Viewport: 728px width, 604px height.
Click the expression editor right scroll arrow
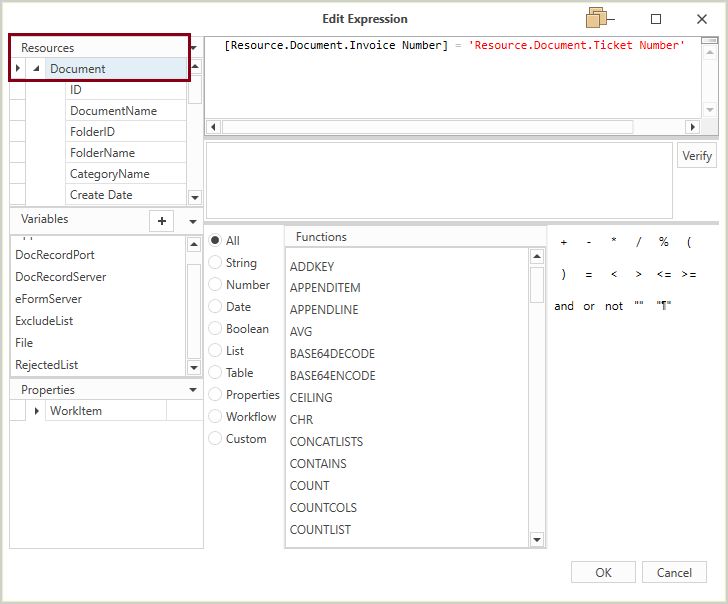pyautogui.click(x=693, y=127)
